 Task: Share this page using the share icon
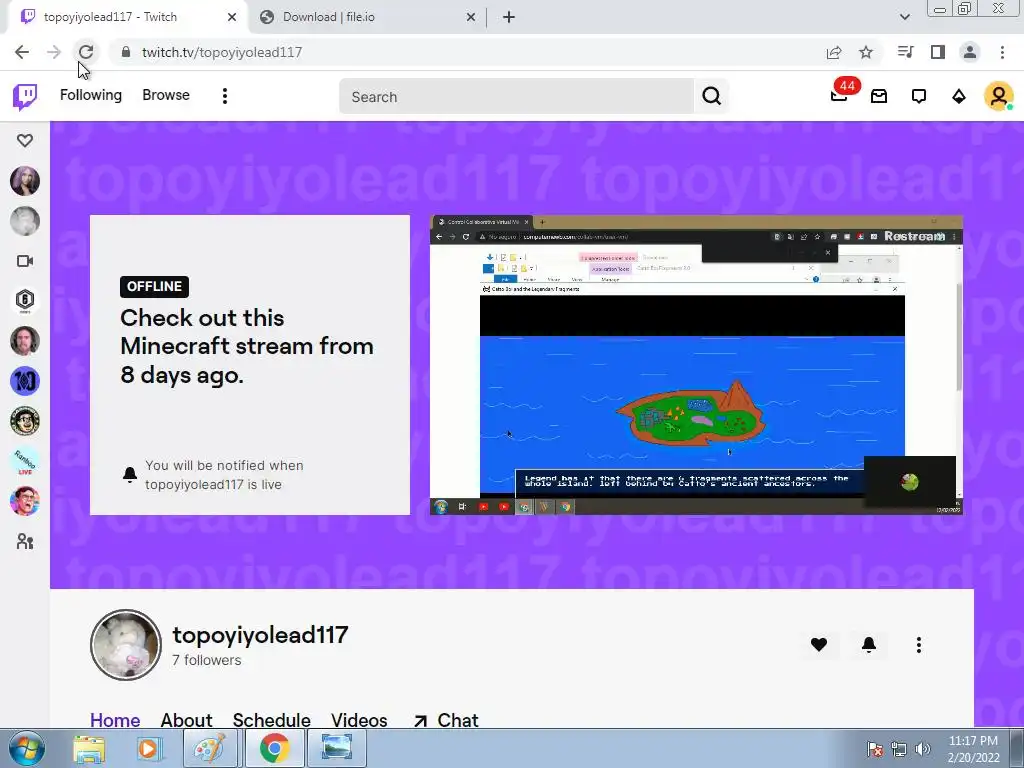click(x=834, y=52)
